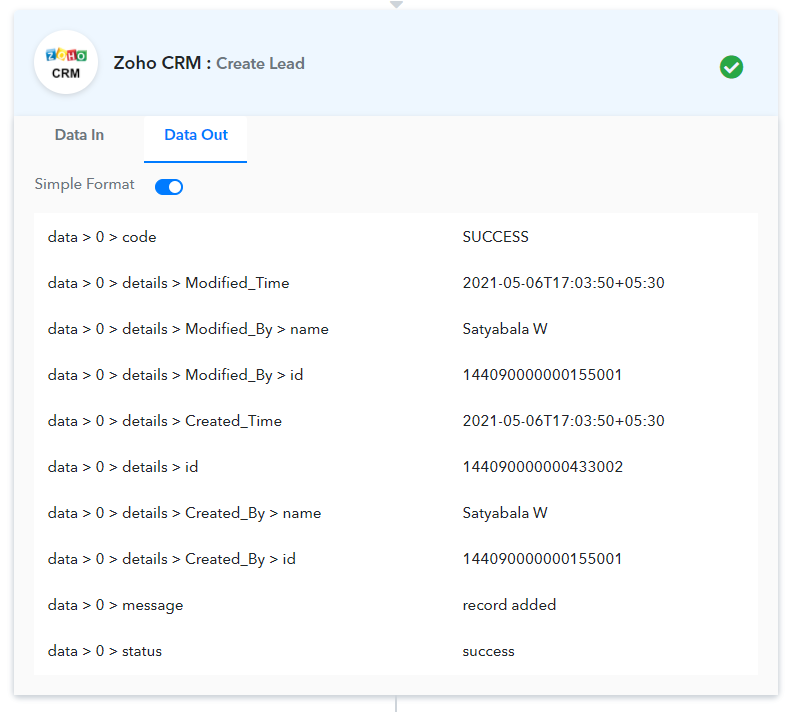The image size is (793, 712).
Task: Click 'details > Created_By > id' key
Action: [x=171, y=559]
